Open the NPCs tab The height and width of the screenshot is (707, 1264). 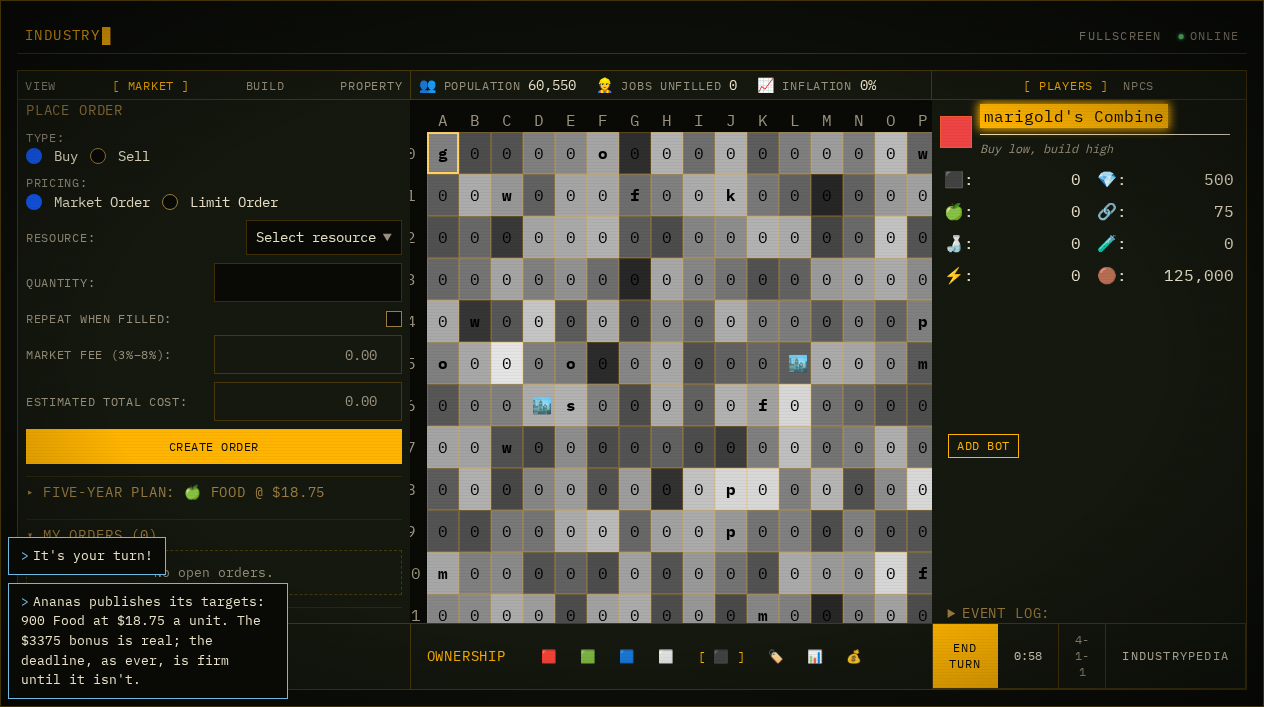pyautogui.click(x=1138, y=86)
